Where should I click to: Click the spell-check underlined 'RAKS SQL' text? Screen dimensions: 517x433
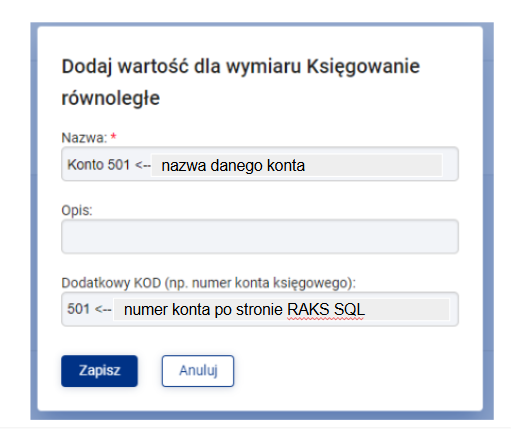click(326, 310)
